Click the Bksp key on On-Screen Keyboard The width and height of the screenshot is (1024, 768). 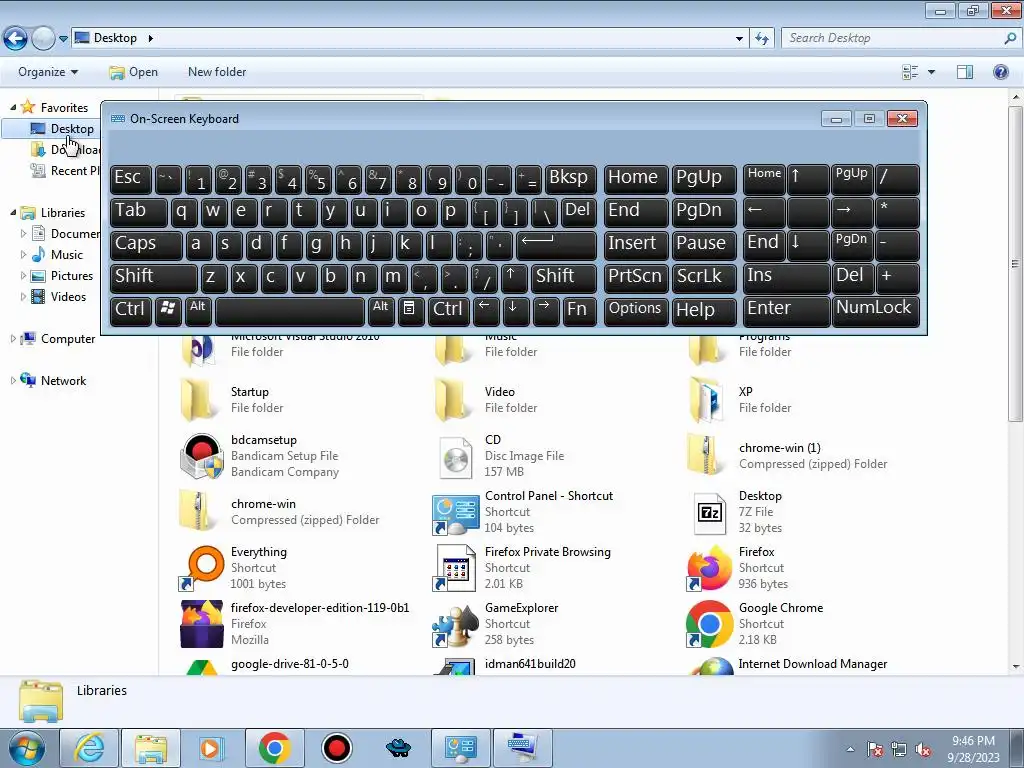(x=570, y=179)
